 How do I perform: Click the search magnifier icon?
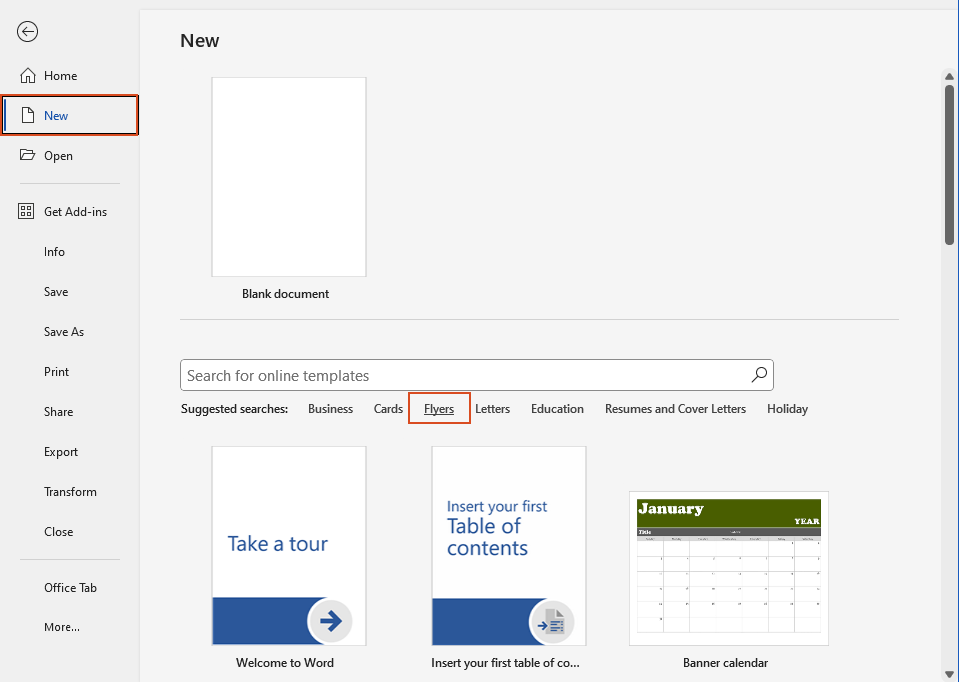point(759,375)
